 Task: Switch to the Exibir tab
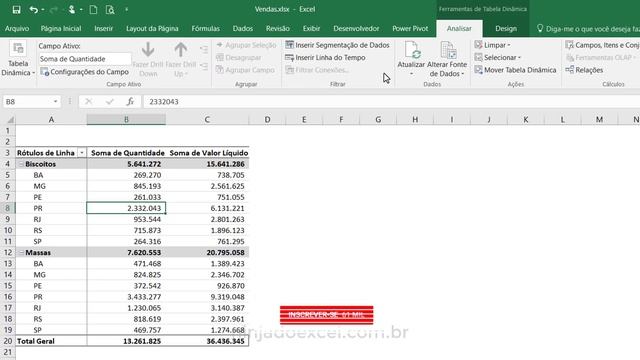tap(311, 29)
